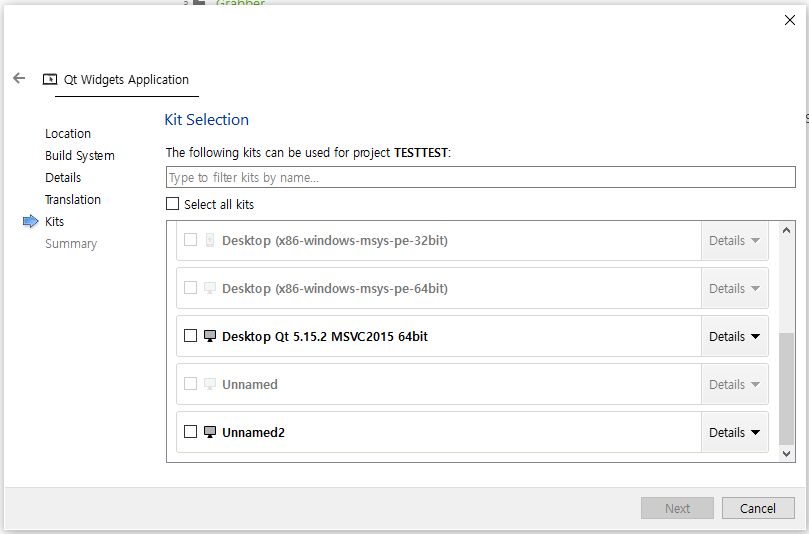Expand Details for the Unnamed2 kit
The width and height of the screenshot is (809, 534).
coord(734,433)
